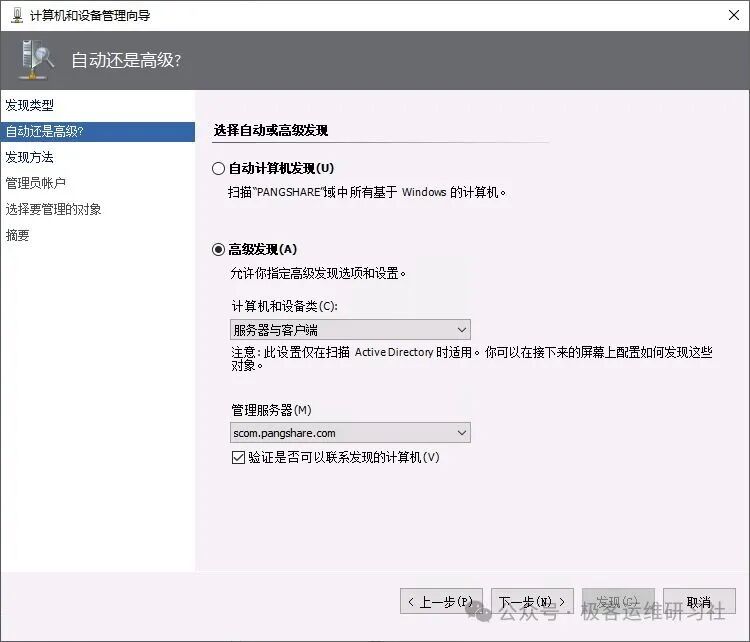The height and width of the screenshot is (642, 750).
Task: Click the 发现(C) button
Action: tap(618, 601)
